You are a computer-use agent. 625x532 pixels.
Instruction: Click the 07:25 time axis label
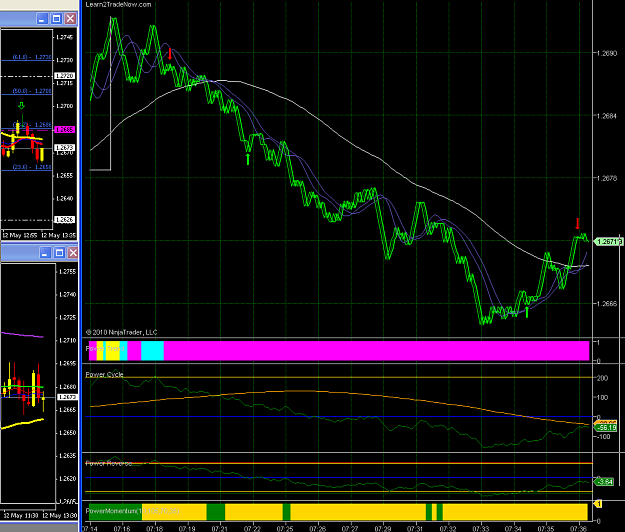coord(285,529)
